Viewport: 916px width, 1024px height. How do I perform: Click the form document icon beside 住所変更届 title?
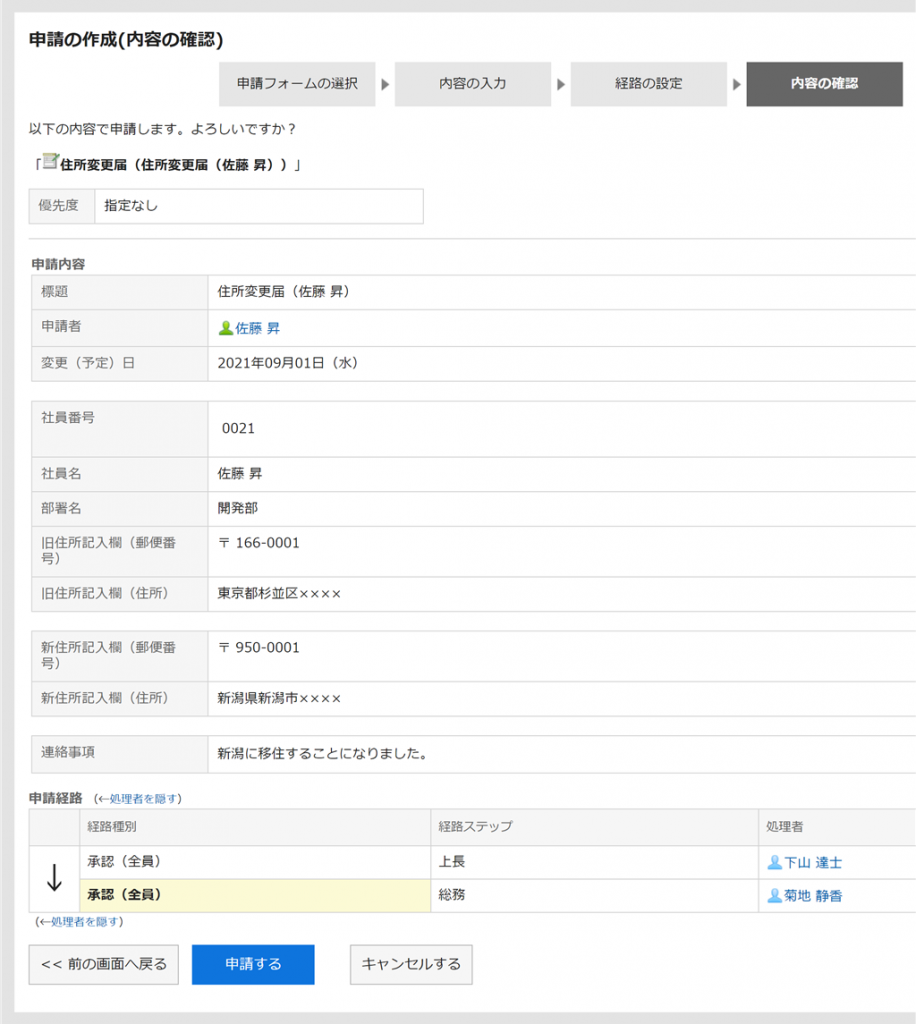50,162
